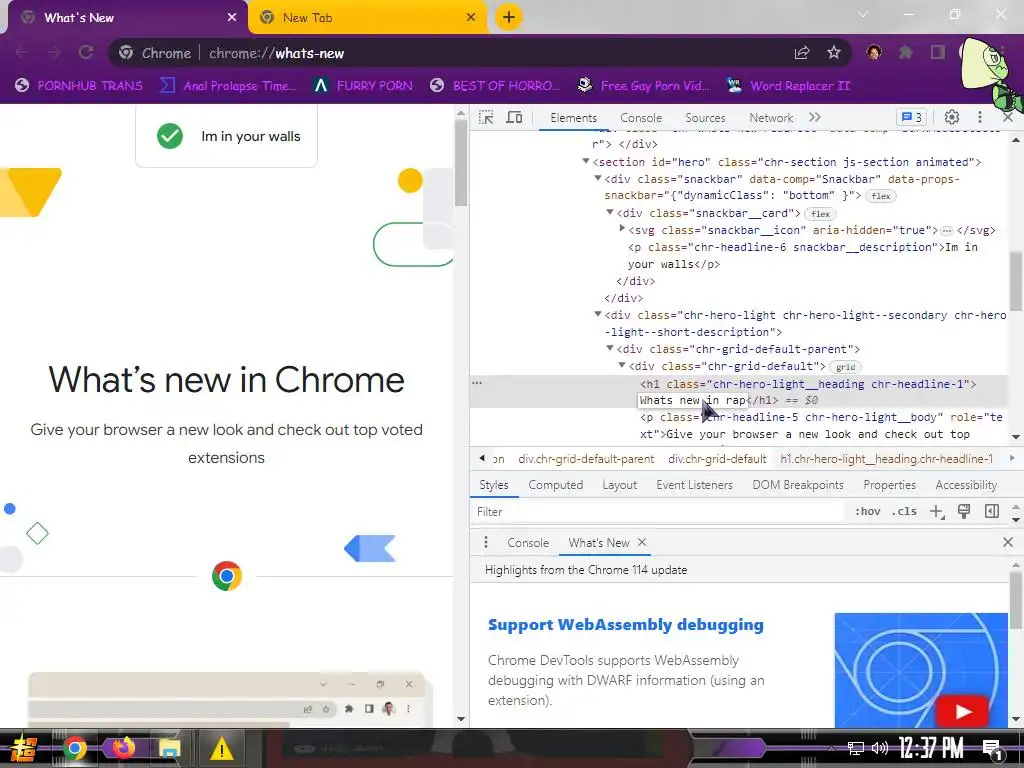Select div.chr-grid-default-parent in the breadcrumb
Image resolution: width=1024 pixels, height=768 pixels.
586,459
